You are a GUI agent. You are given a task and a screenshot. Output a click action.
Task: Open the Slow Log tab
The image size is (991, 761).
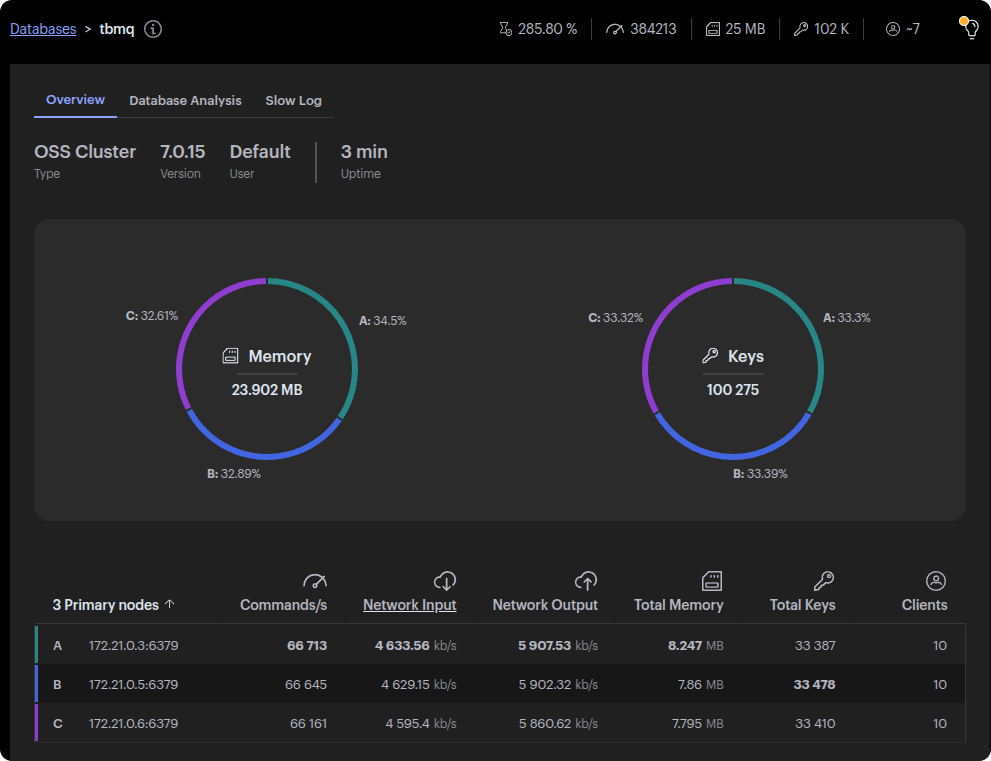click(293, 100)
